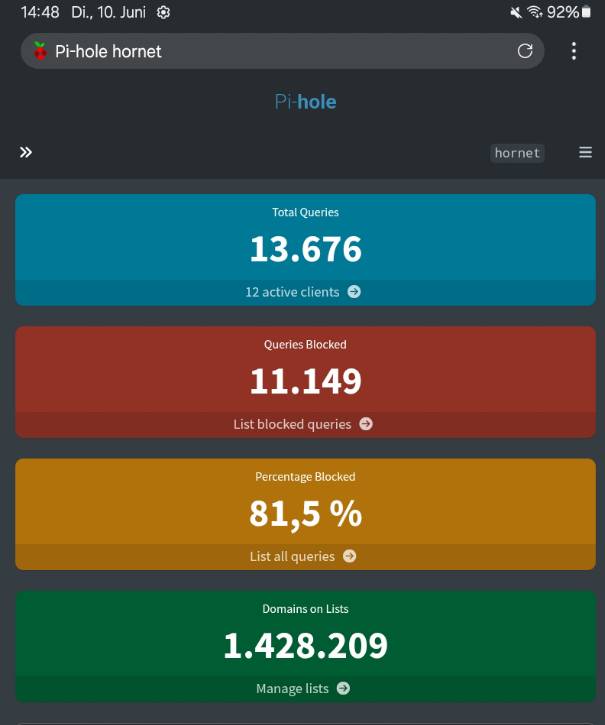Click the Total Queries label
605x725 pixels.
(x=305, y=212)
